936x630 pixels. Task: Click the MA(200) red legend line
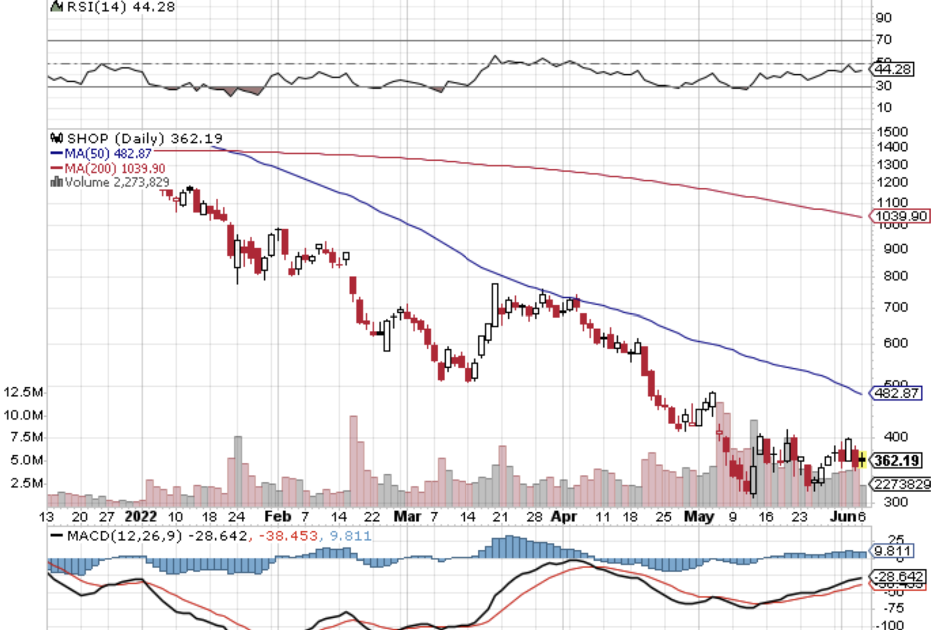tap(56, 168)
